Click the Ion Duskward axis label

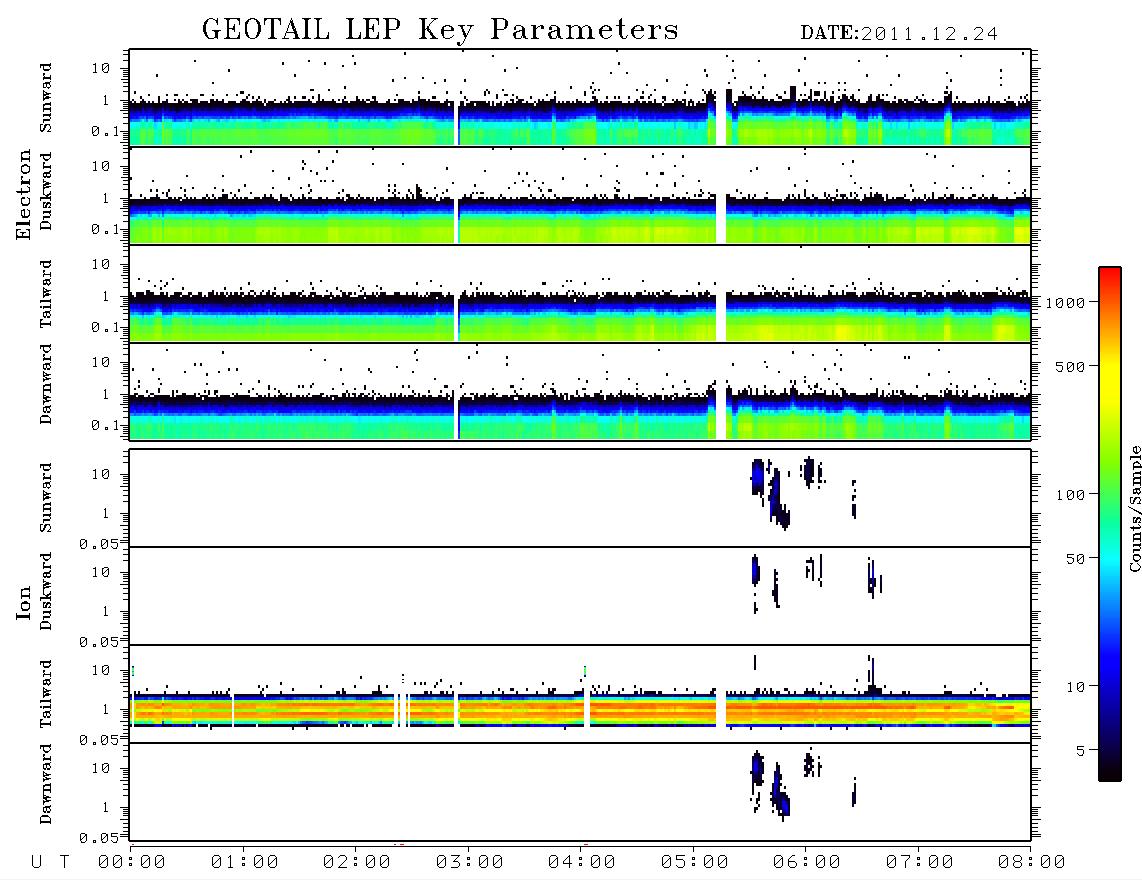[46, 591]
